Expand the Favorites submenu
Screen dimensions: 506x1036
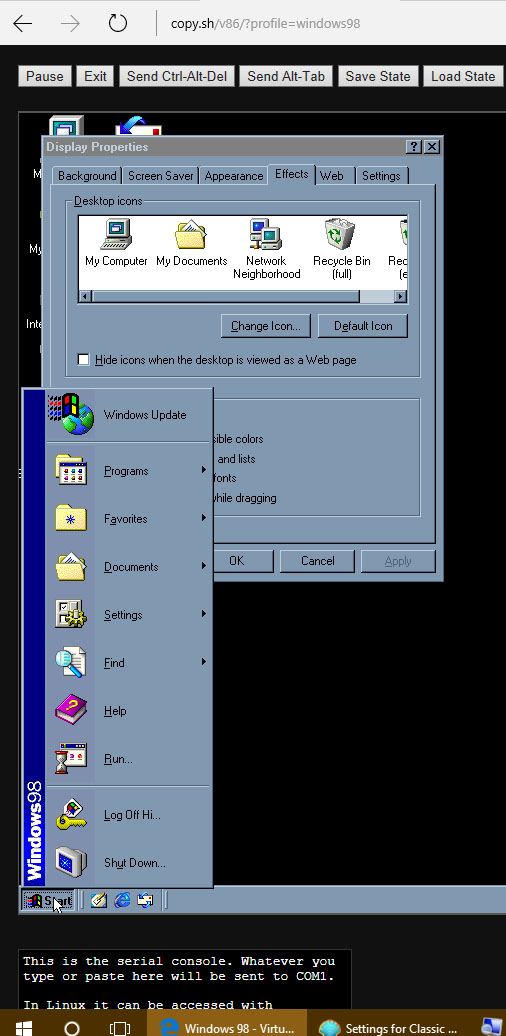(x=129, y=519)
